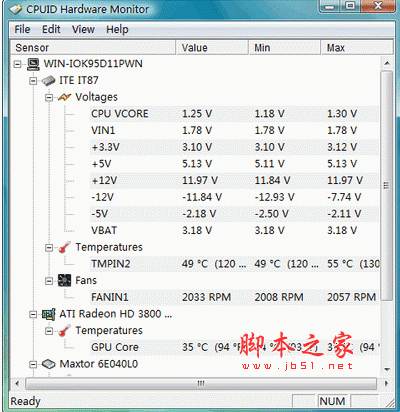Click the vertical scrollbar thumb

387,185
